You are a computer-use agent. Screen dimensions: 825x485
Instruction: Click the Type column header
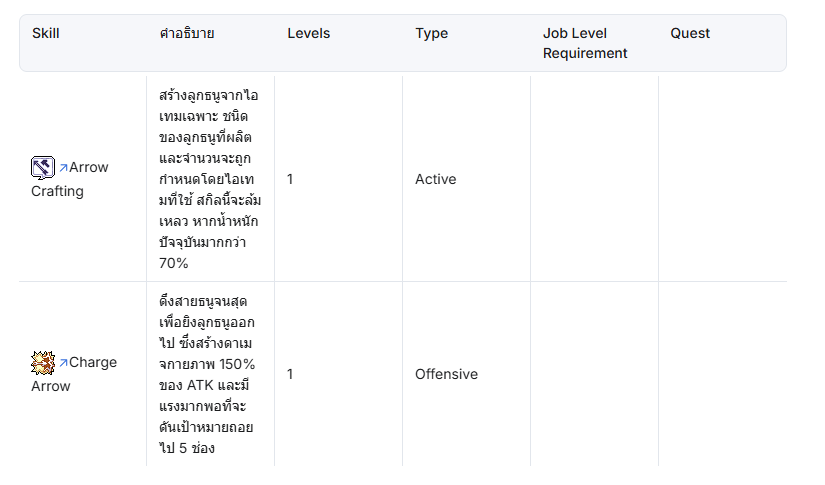pos(431,33)
